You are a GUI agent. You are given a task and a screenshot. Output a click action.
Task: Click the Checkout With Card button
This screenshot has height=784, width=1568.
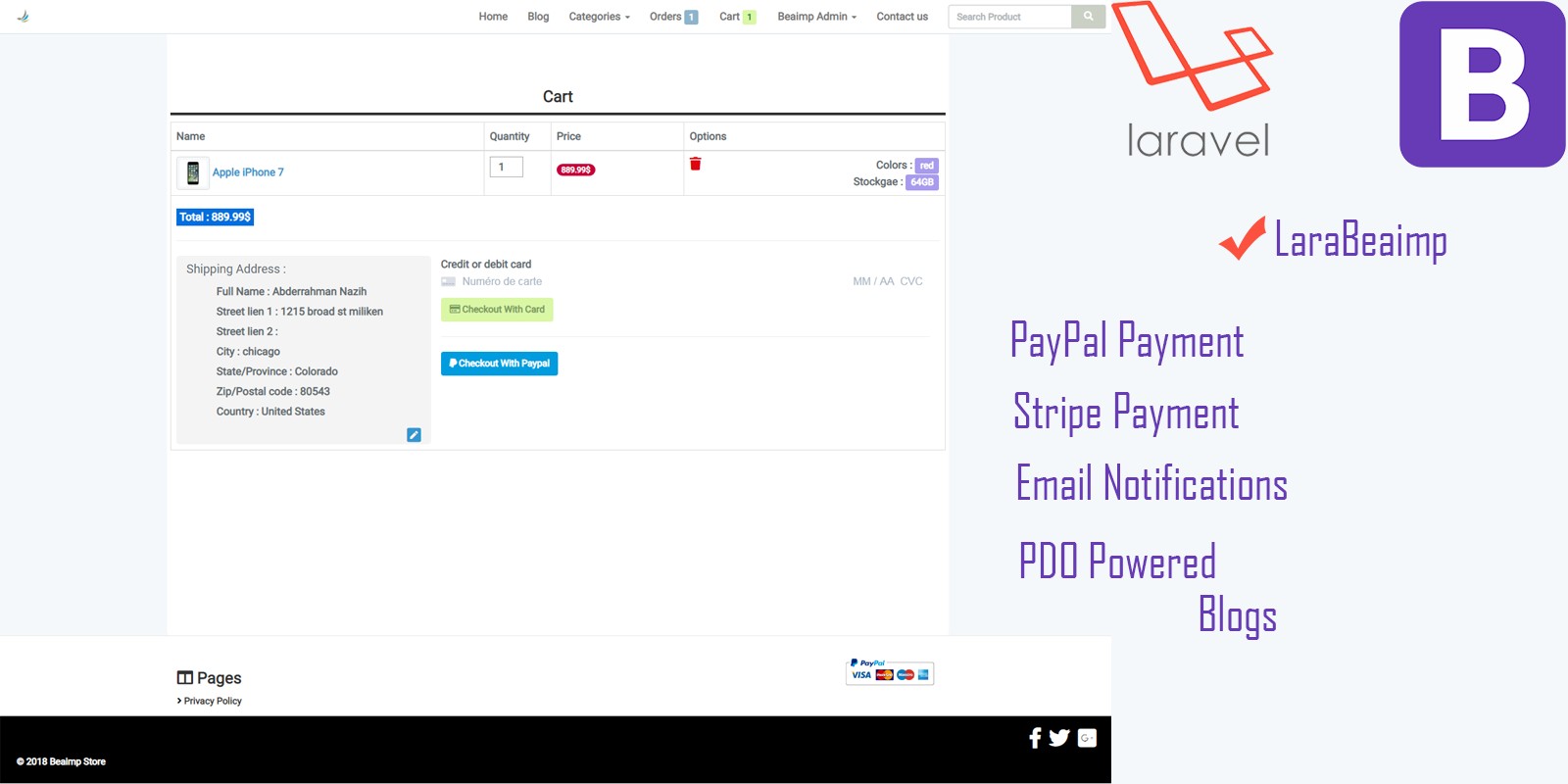[497, 310]
